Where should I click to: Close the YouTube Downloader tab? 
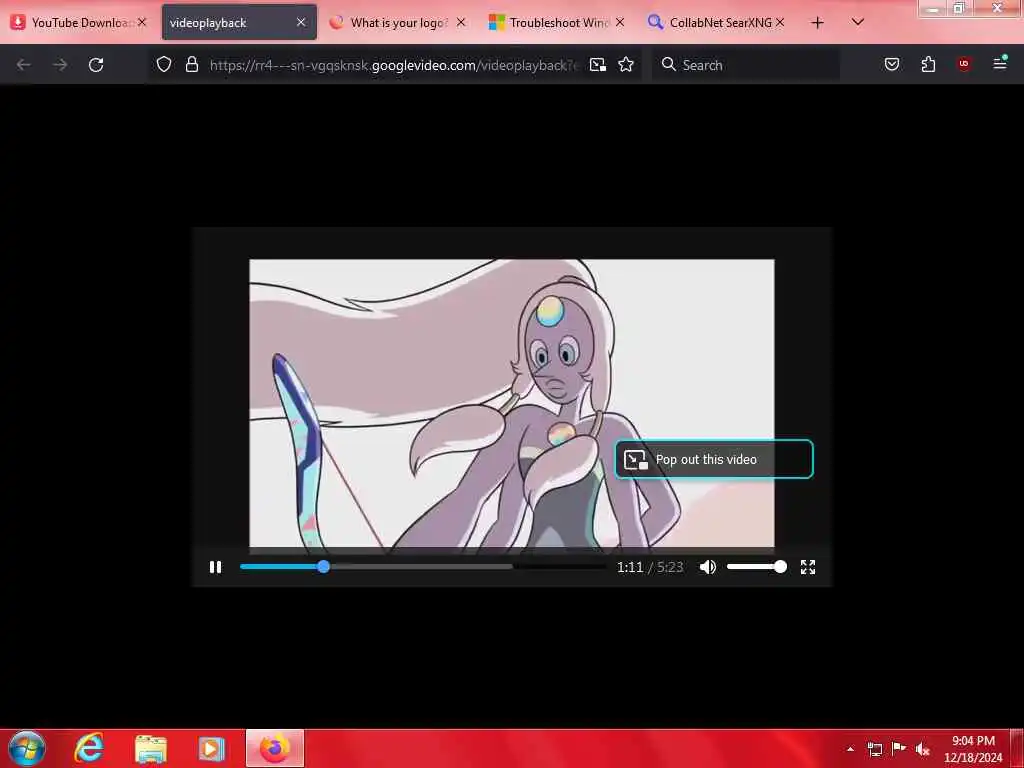click(x=142, y=22)
